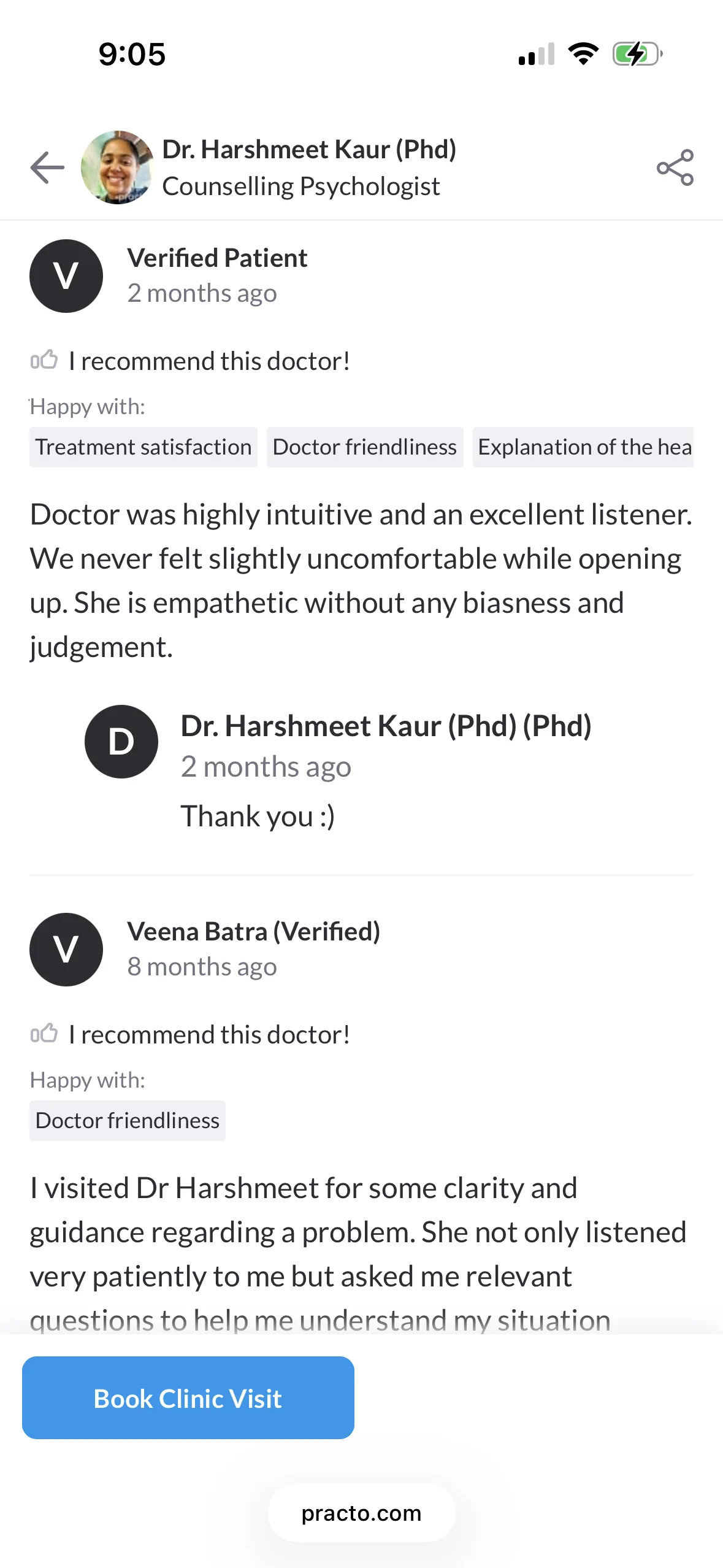
Task: Select the Treatment satisfaction tag
Action: point(143,447)
